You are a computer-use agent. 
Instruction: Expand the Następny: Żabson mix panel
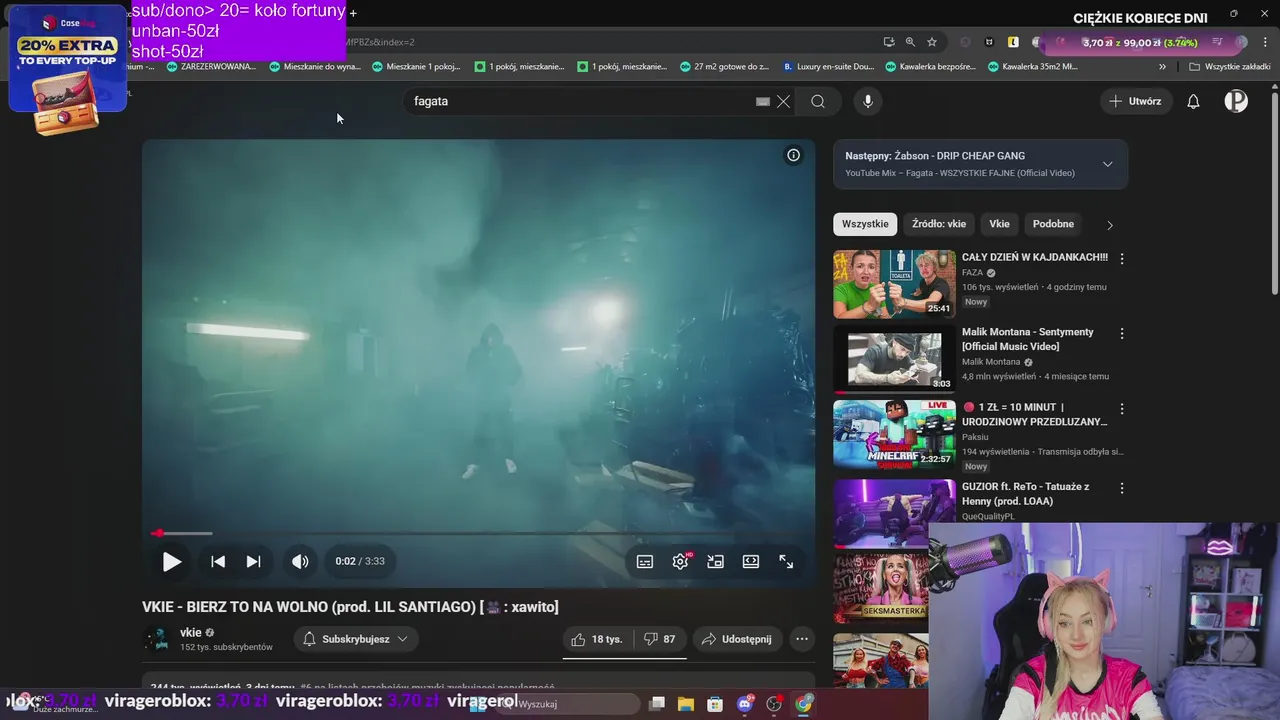1107,164
